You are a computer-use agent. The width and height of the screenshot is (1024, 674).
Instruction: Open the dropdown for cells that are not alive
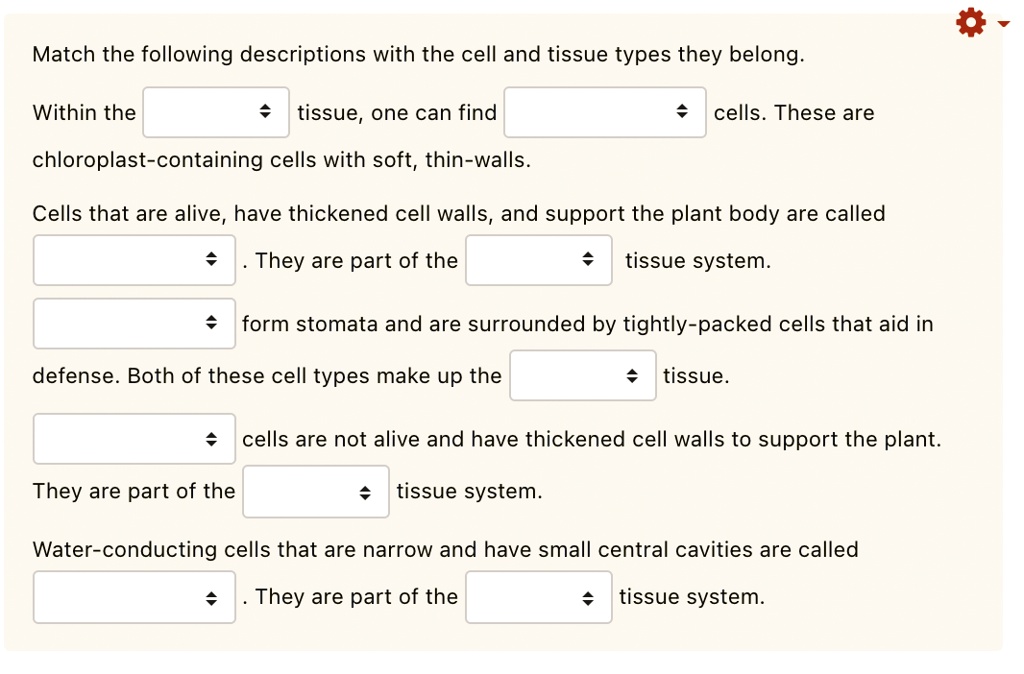click(133, 438)
